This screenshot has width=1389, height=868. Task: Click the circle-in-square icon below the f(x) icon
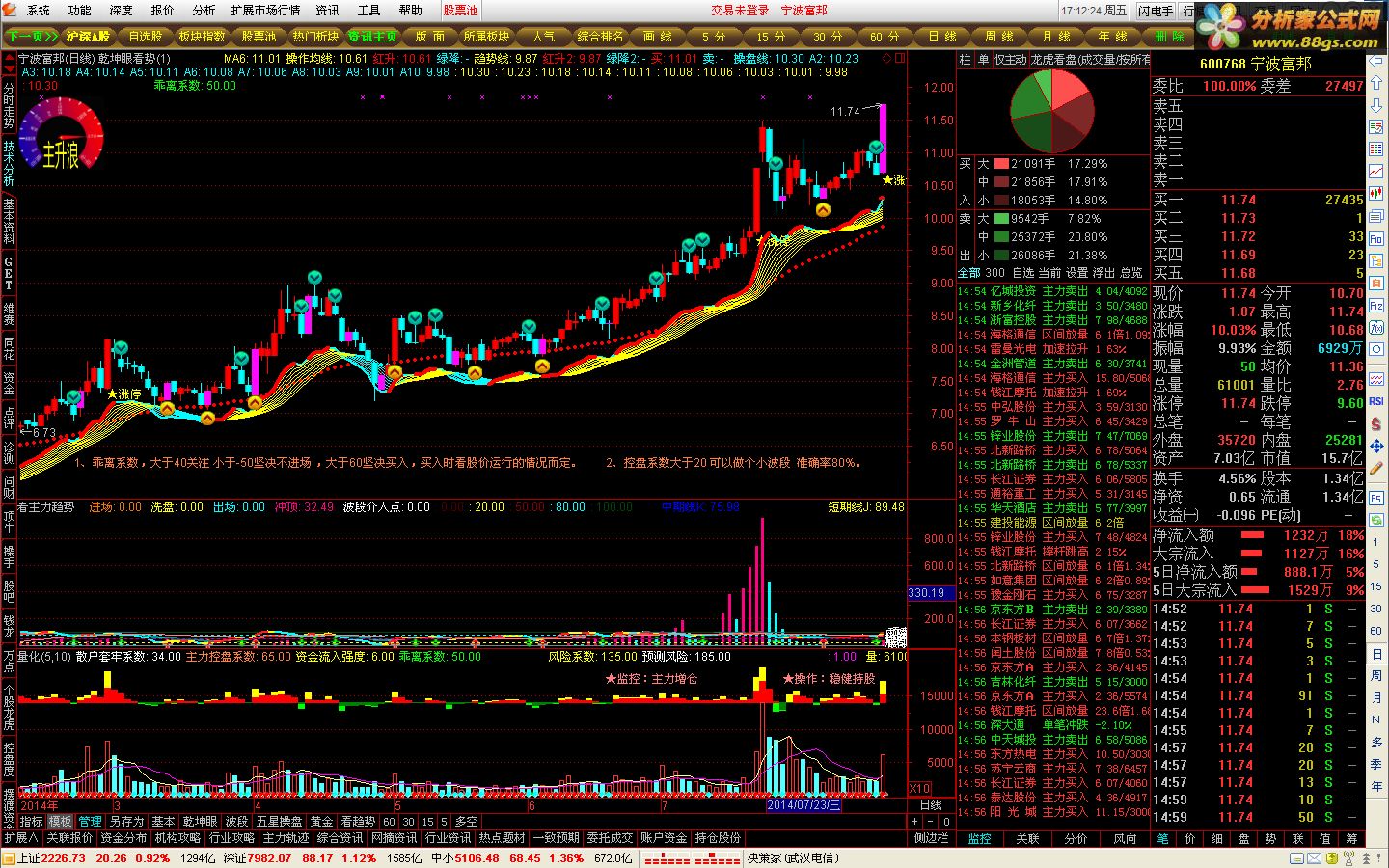(1376, 349)
